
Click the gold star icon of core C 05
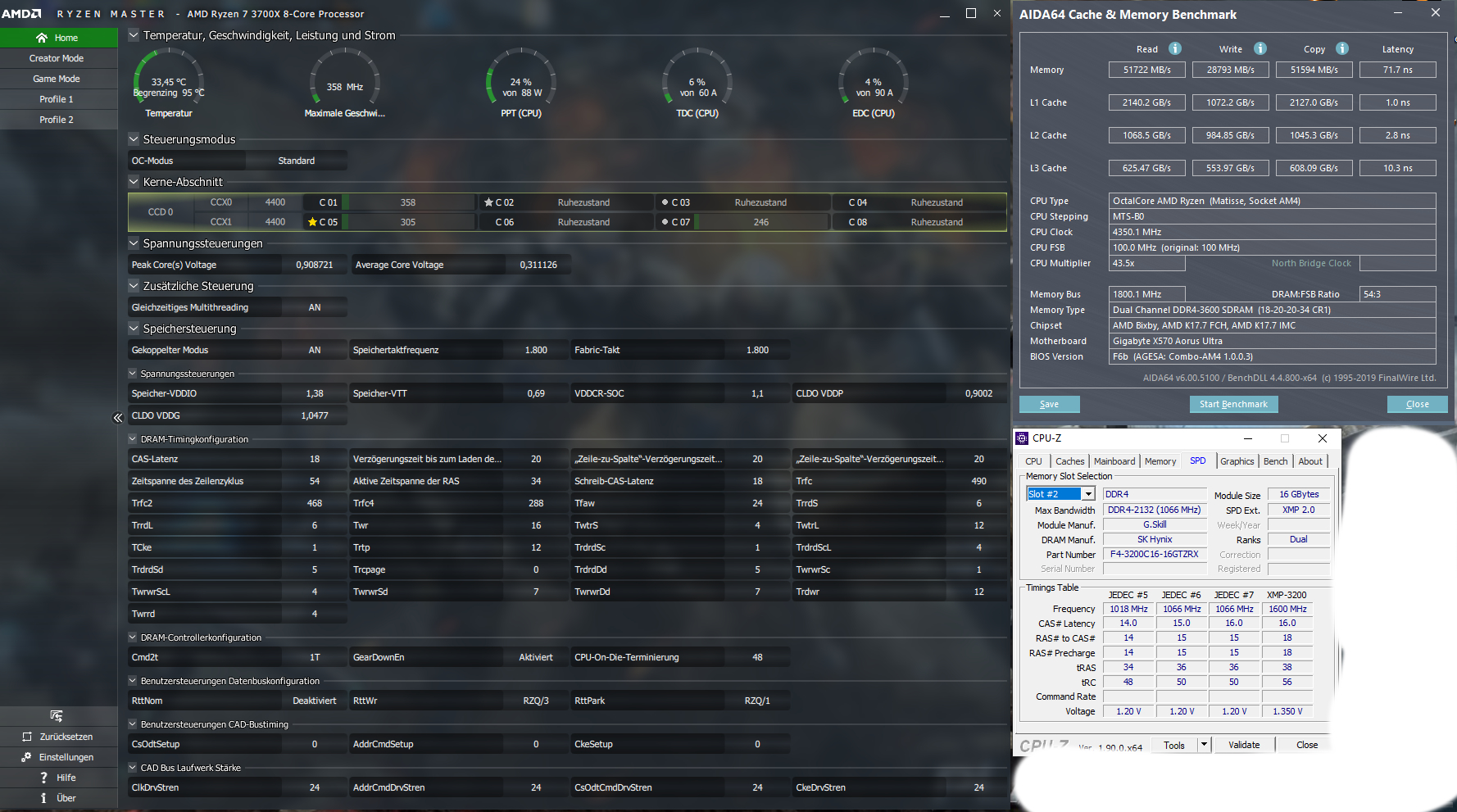312,222
